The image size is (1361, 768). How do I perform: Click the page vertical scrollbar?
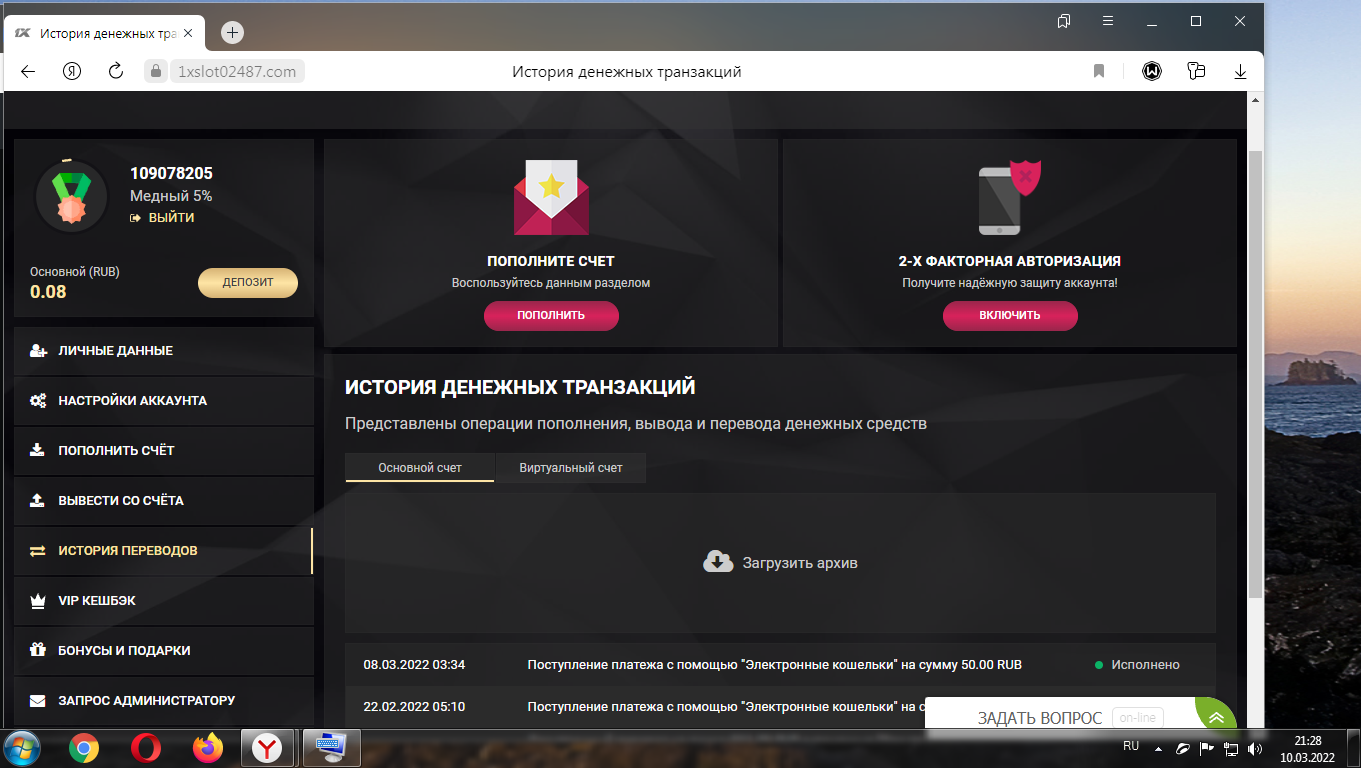click(1256, 375)
